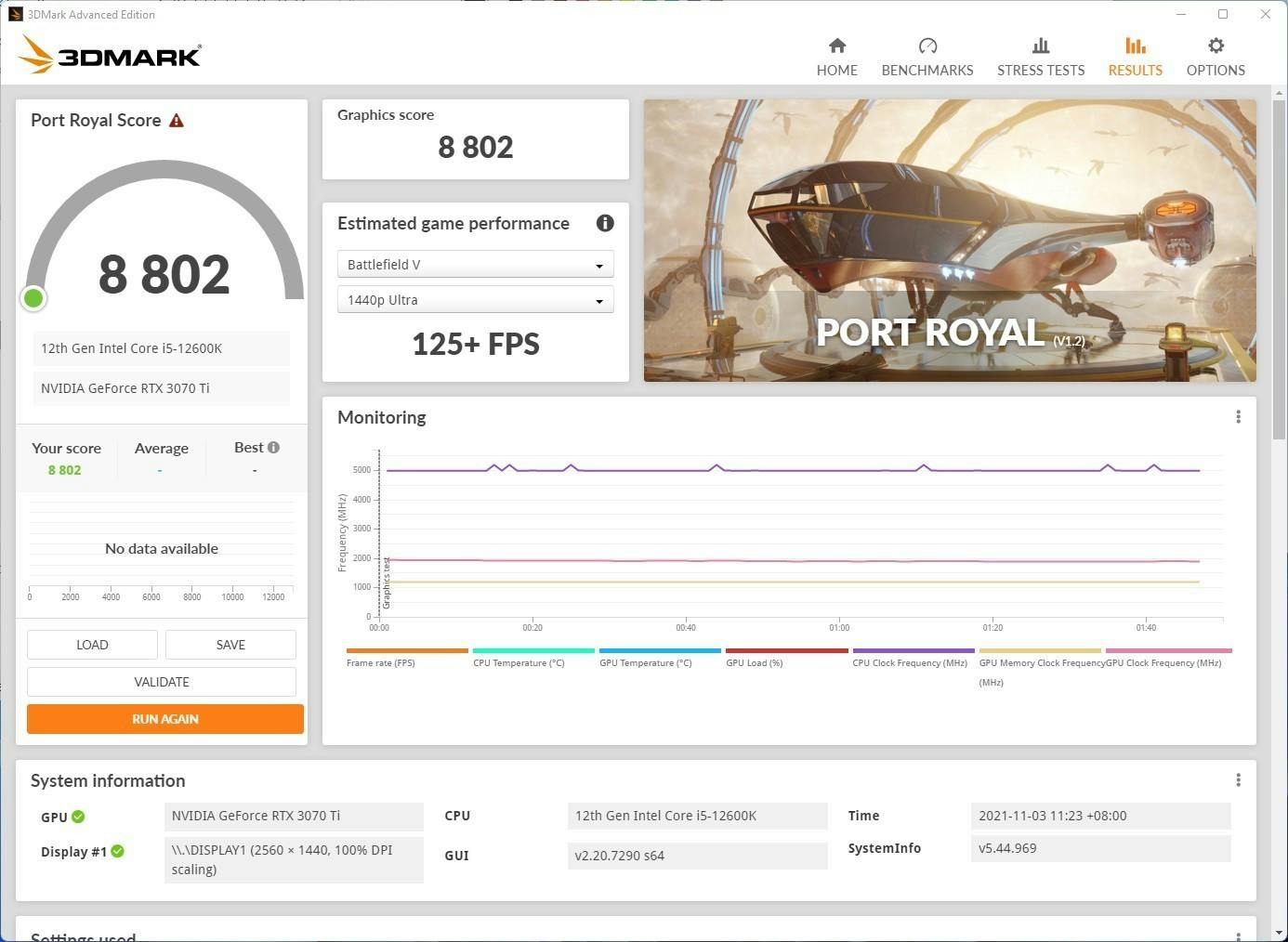Open the Battlefield V game dropdown
1288x942 pixels.
coord(475,265)
